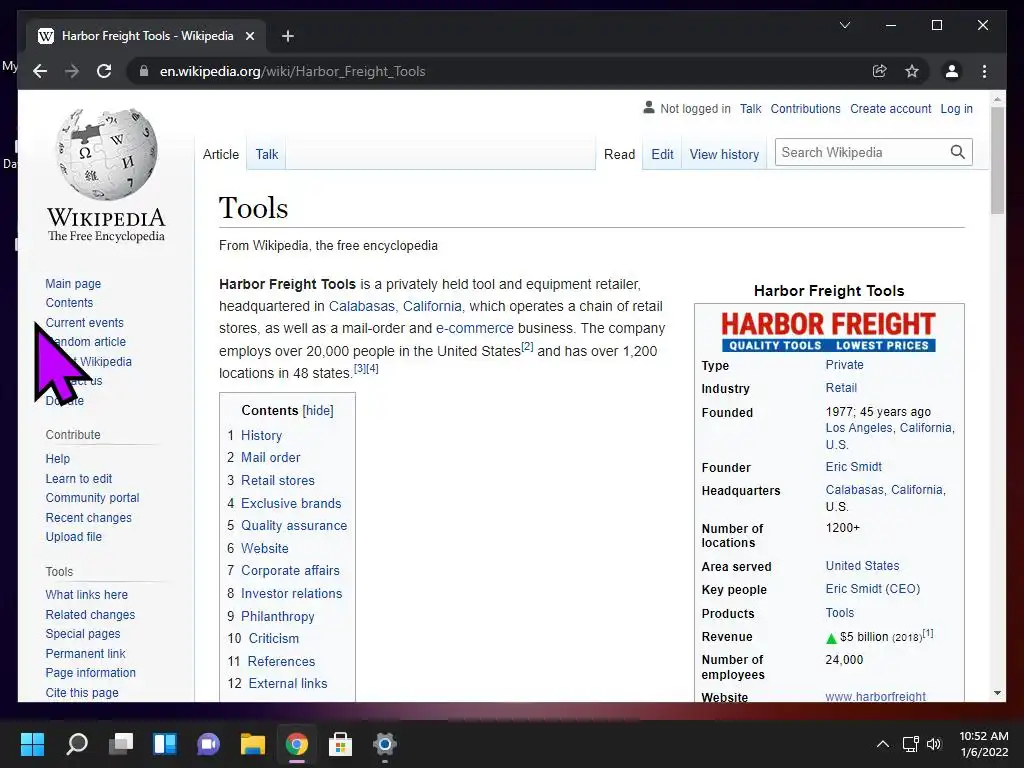Open the clock and date in taskbar

(984, 744)
